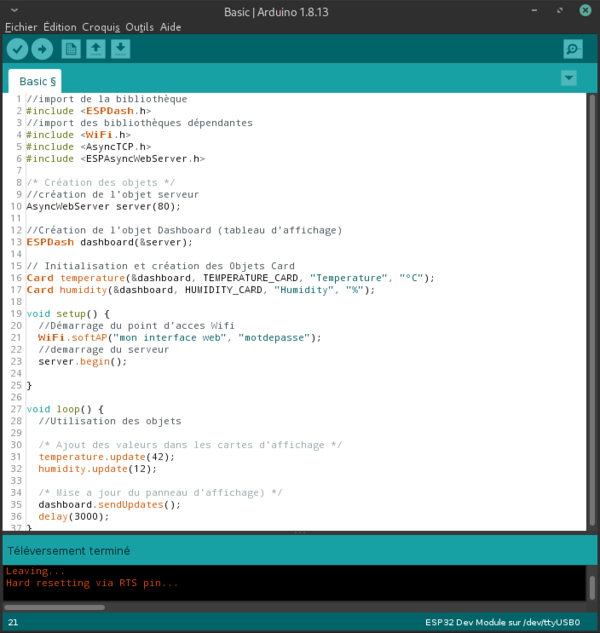Image resolution: width=600 pixels, height=633 pixels.
Task: Click 'ESPDash dashboard(&server);' line
Action: pyautogui.click(x=109, y=242)
